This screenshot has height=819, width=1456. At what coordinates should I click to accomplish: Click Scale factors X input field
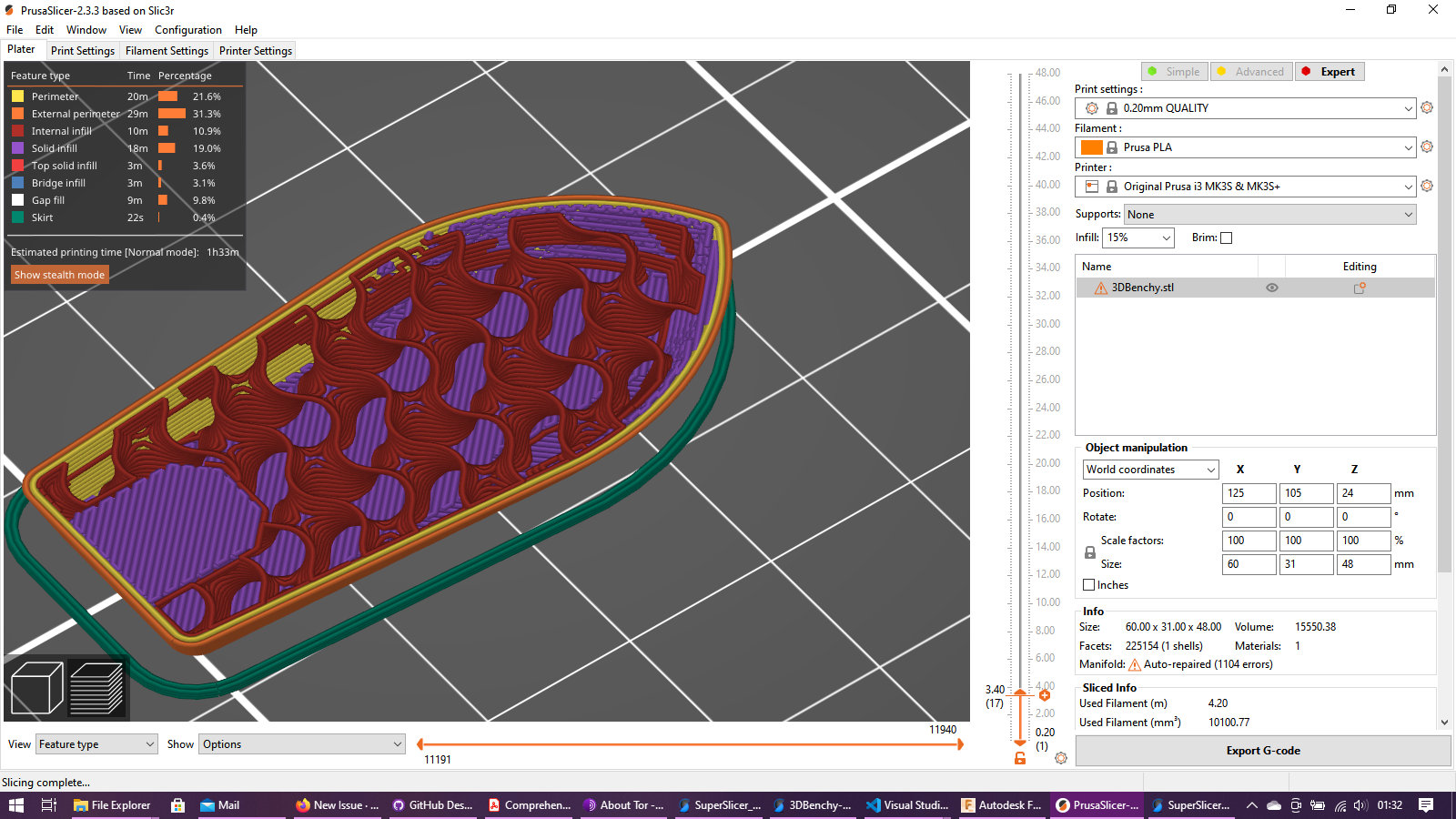(x=1249, y=541)
